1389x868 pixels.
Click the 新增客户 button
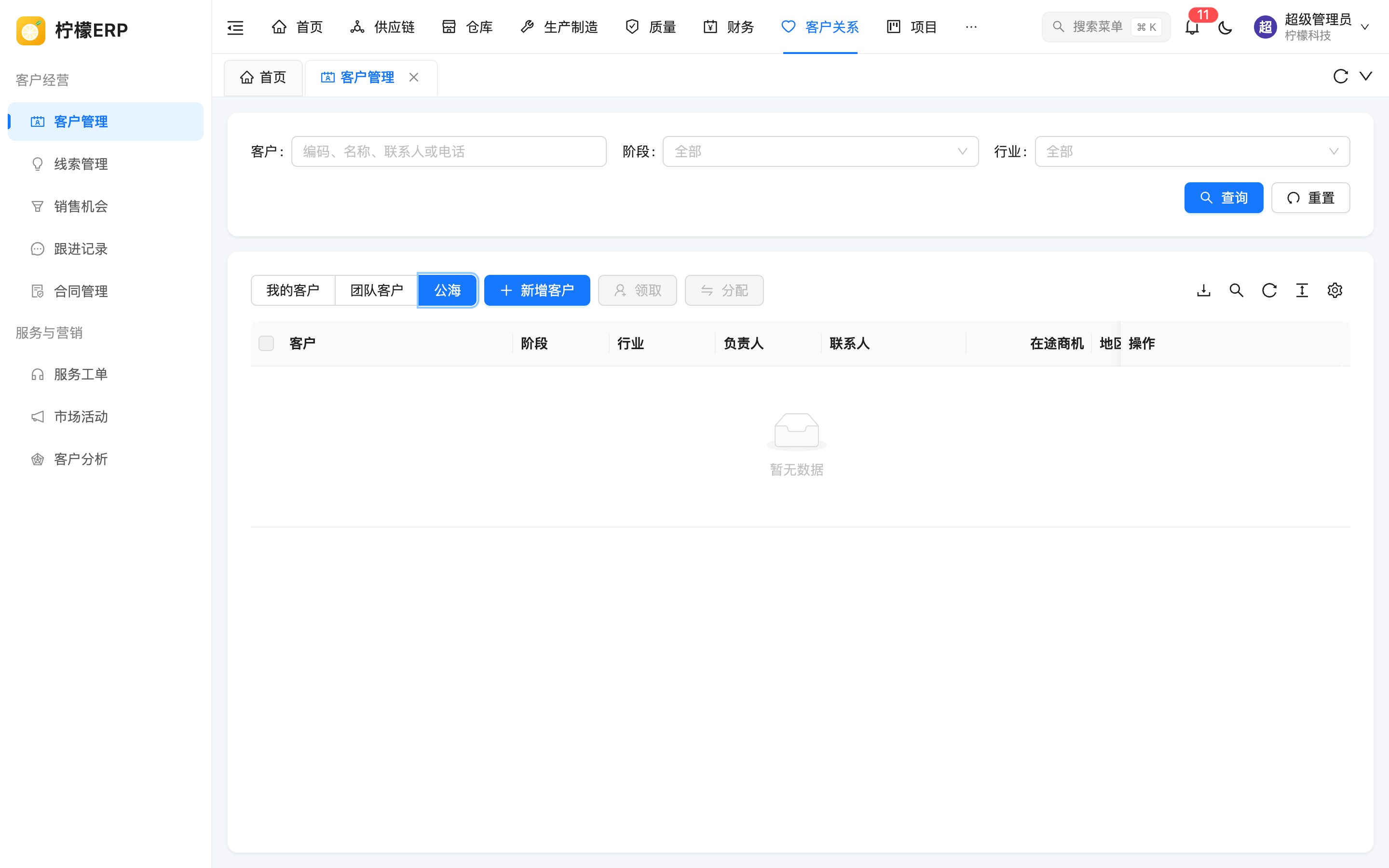pyautogui.click(x=537, y=290)
